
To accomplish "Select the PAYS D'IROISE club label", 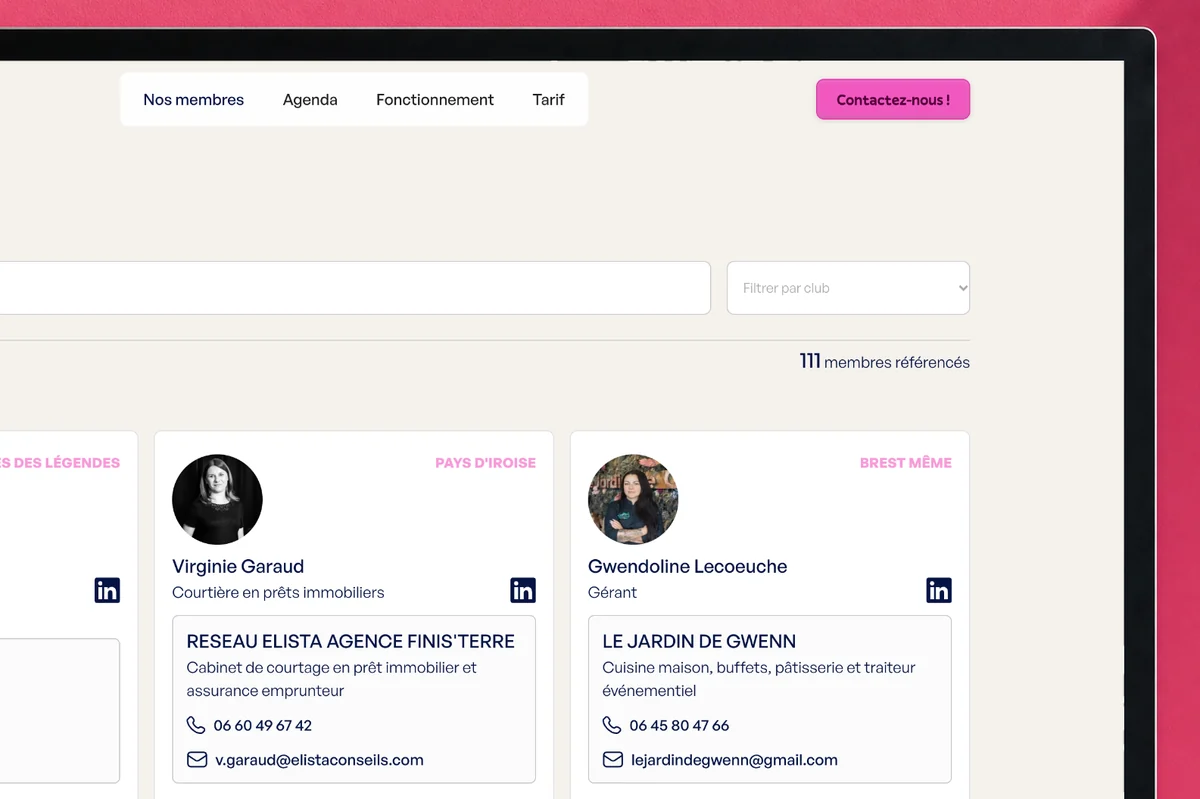I will coord(485,463).
